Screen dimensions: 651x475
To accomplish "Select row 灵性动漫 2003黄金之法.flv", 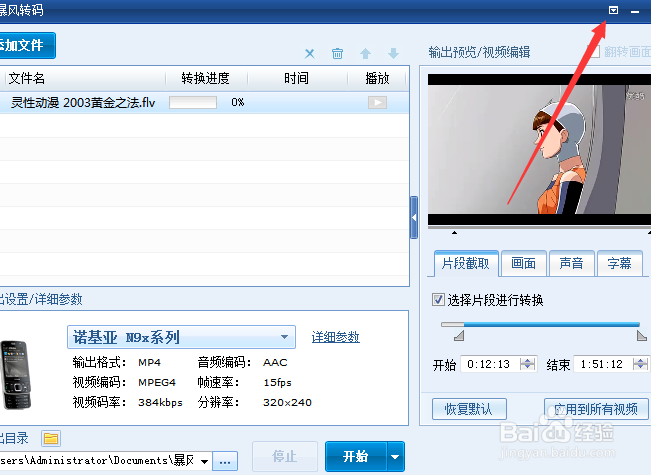I will (x=204, y=103).
